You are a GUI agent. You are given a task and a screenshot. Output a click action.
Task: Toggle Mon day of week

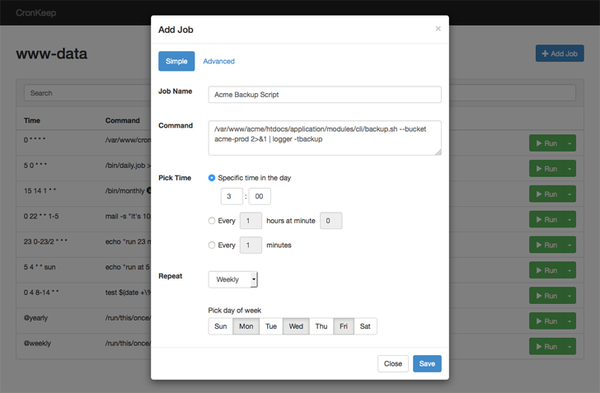click(x=246, y=326)
